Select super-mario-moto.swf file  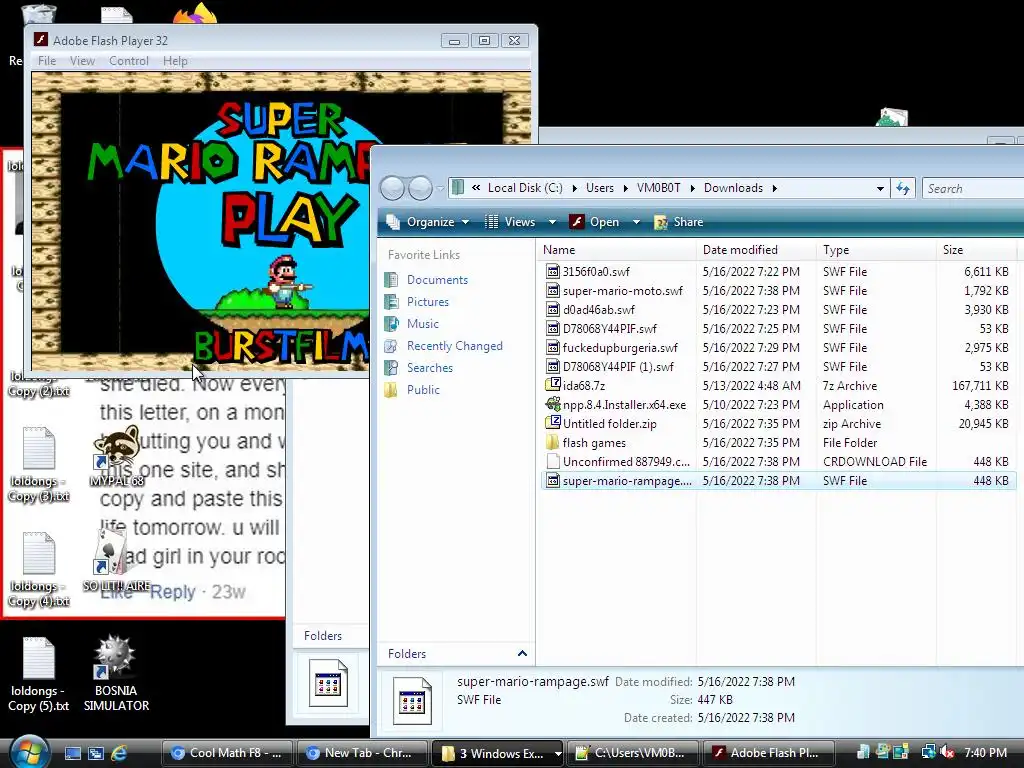pyautogui.click(x=622, y=291)
